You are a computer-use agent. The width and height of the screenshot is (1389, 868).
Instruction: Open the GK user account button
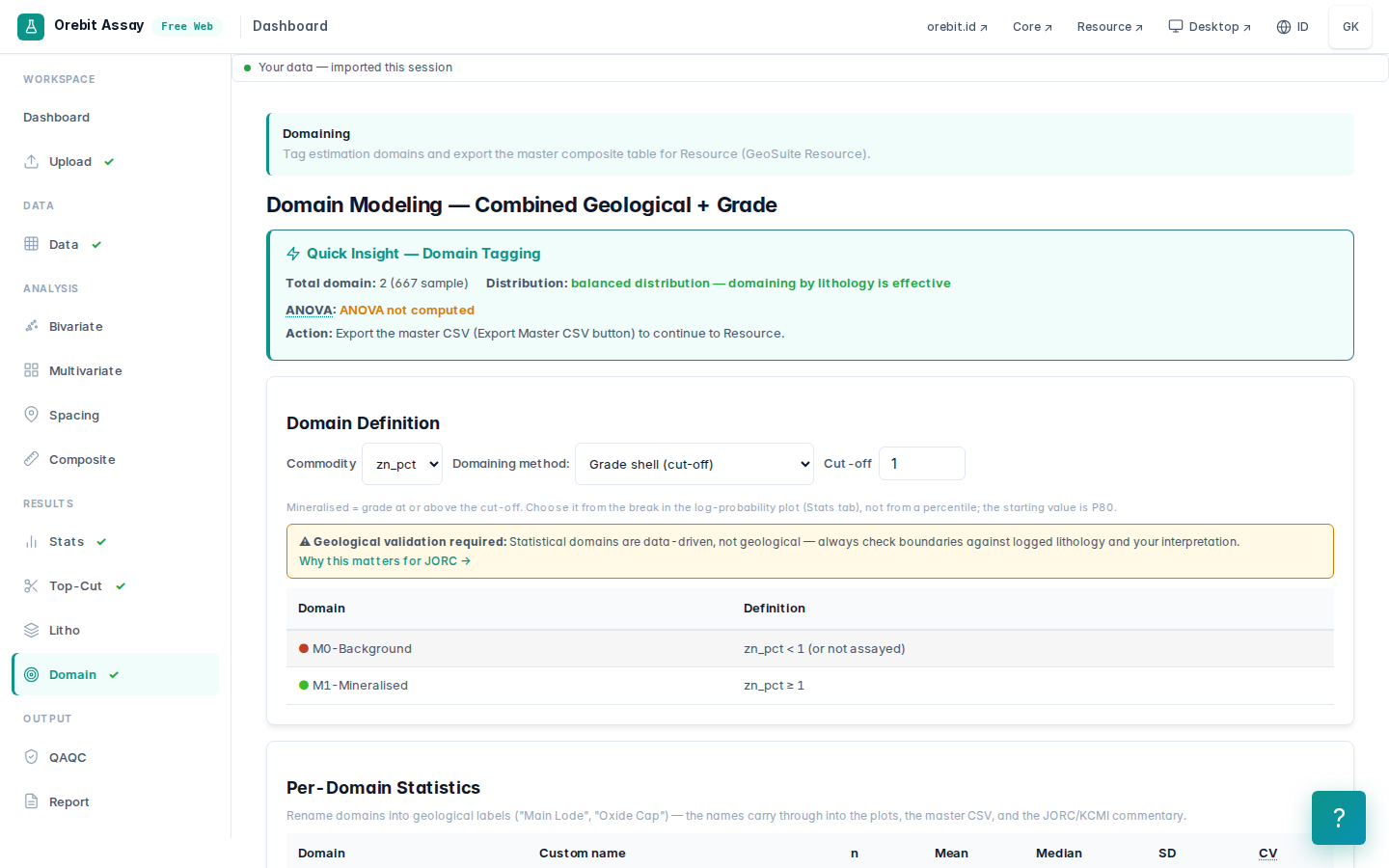click(x=1350, y=27)
